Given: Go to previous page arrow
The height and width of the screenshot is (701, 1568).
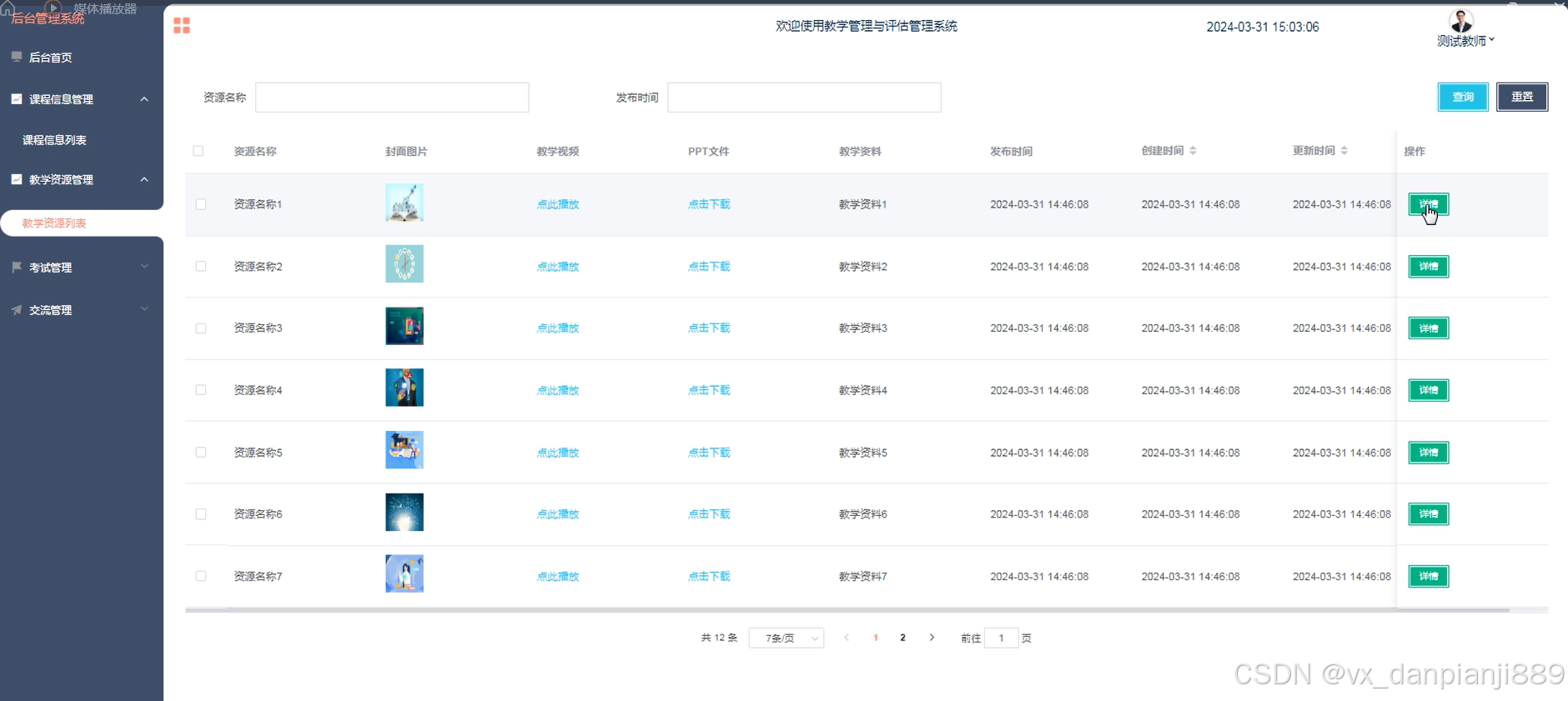Looking at the screenshot, I should [847, 638].
